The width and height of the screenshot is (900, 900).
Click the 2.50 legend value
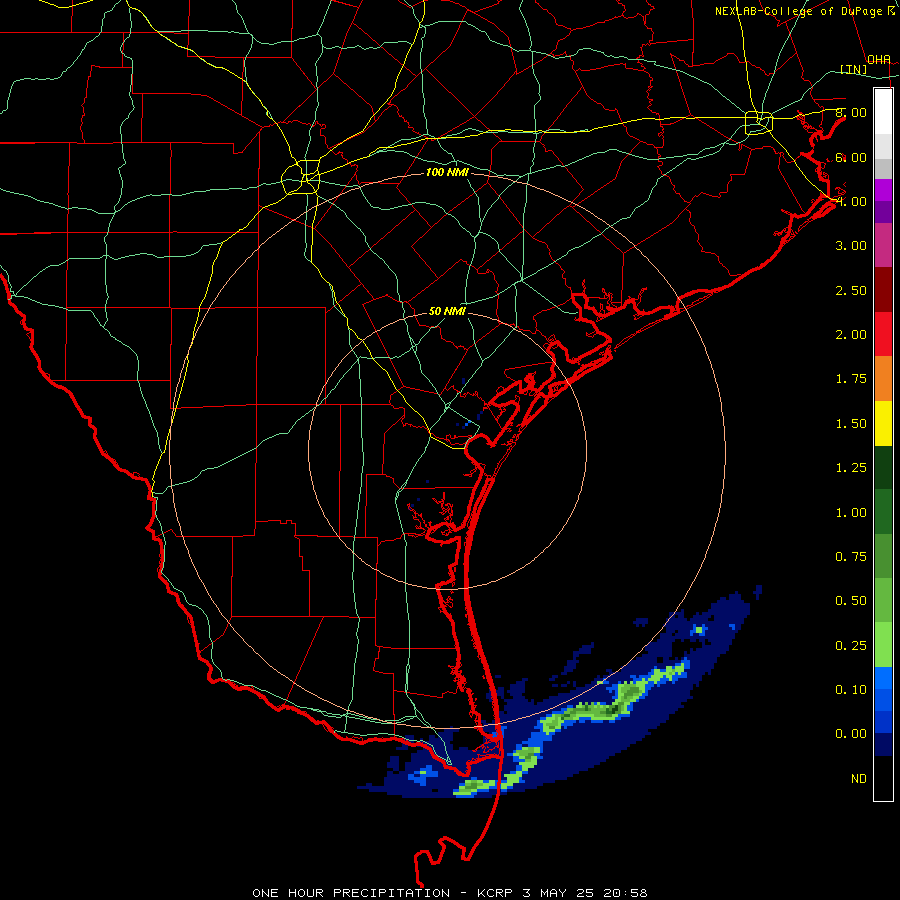851,290
